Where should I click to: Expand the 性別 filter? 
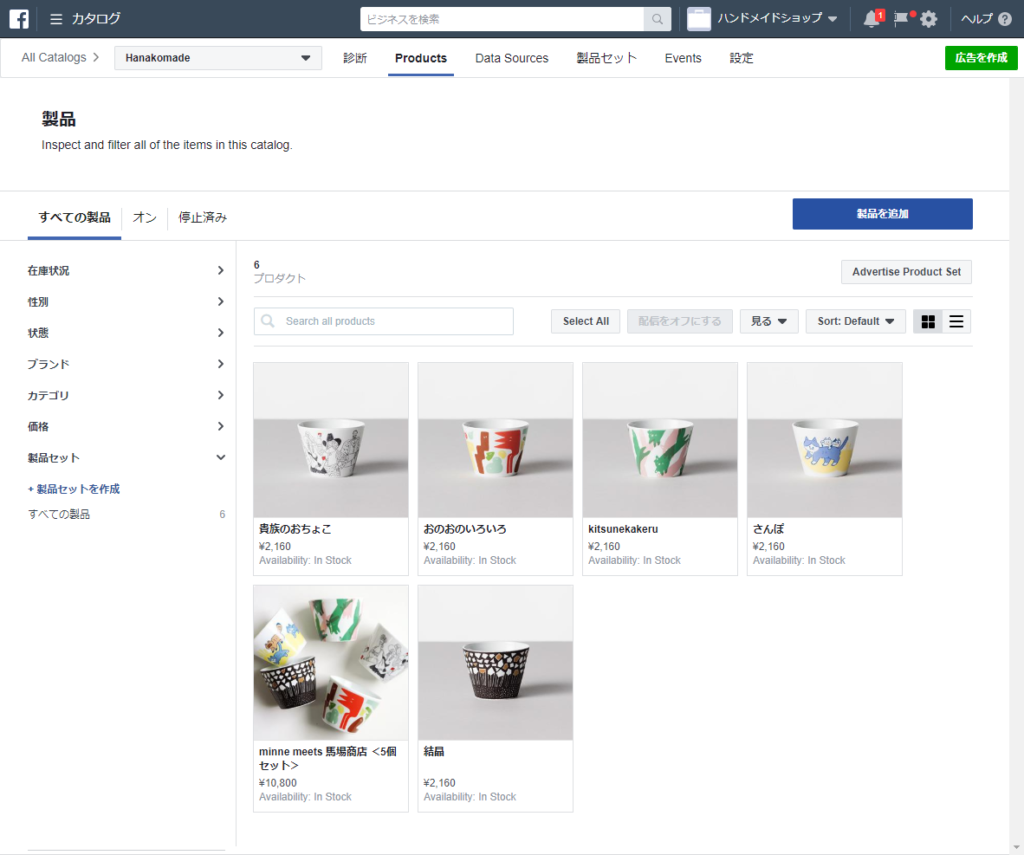point(126,302)
